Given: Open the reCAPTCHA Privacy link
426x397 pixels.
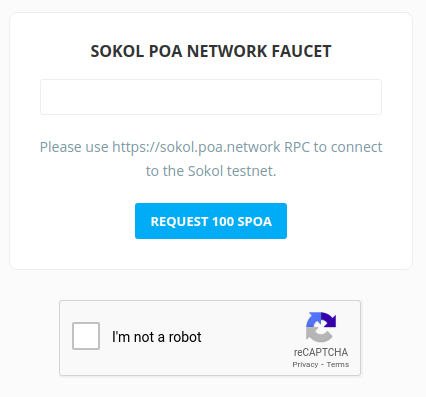Looking at the screenshot, I should 305,364.
